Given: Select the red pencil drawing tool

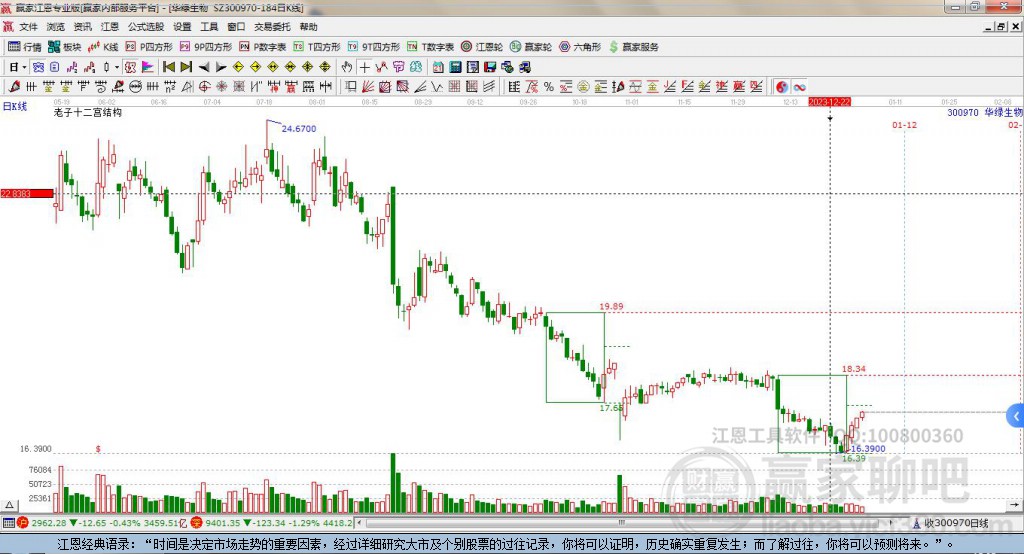Looking at the screenshot, I should tap(14, 87).
